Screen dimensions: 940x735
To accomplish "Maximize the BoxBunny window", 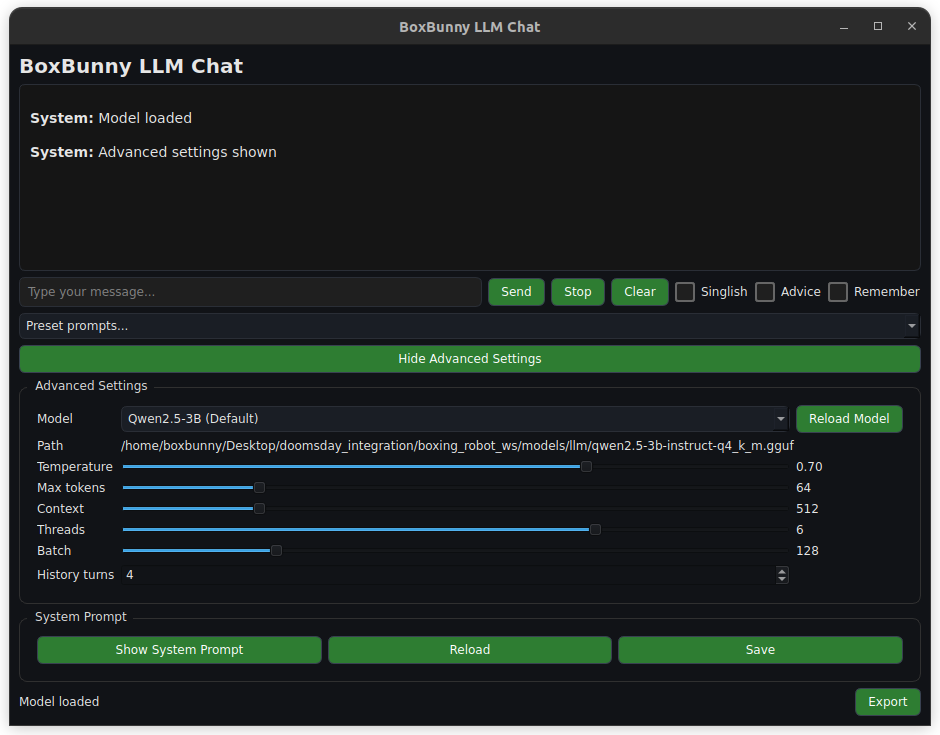I will tap(878, 27).
